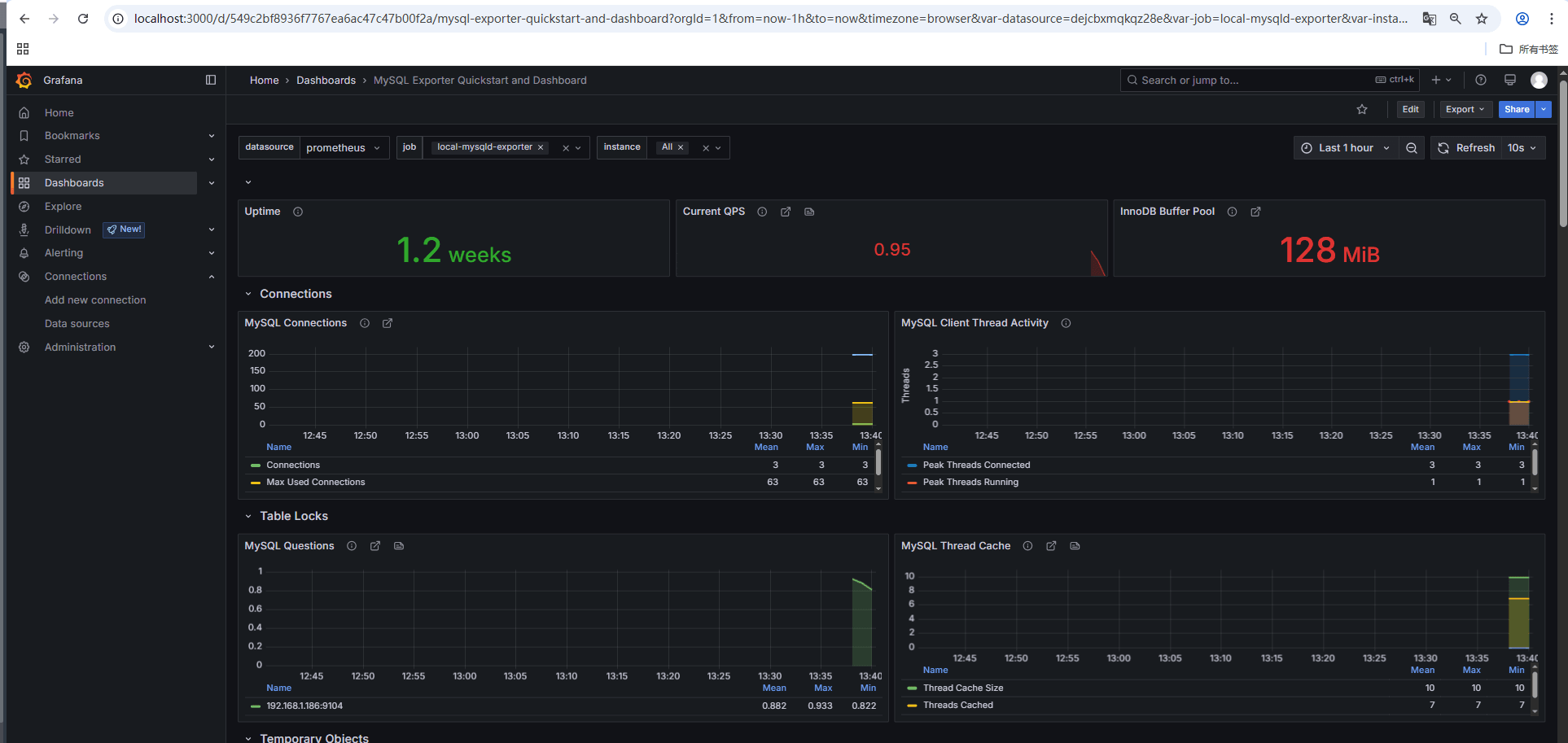1568x743 pixels.
Task: Show Uptime panel info icon
Action: pyautogui.click(x=298, y=212)
